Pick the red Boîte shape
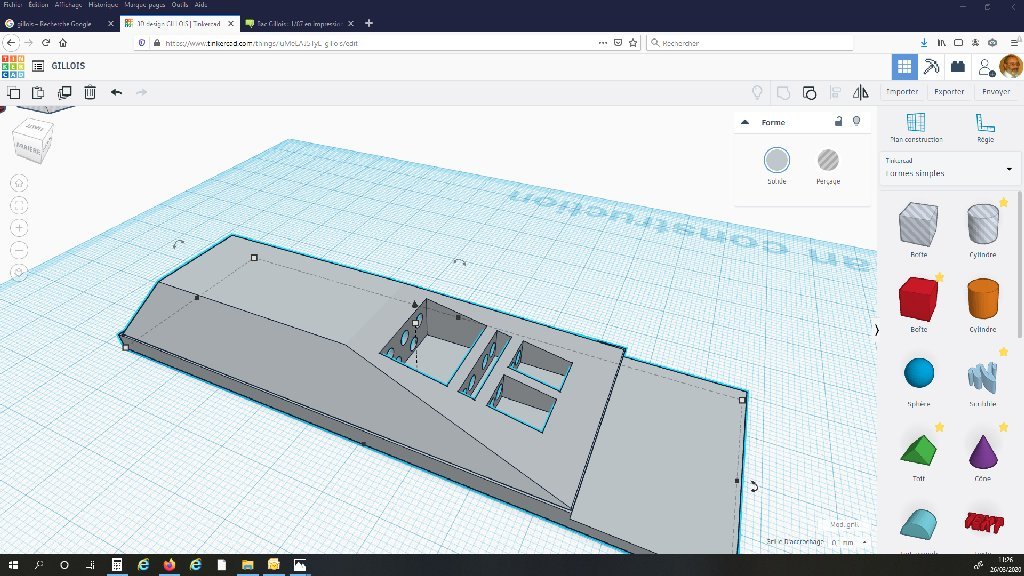The image size is (1024, 576). 918,299
